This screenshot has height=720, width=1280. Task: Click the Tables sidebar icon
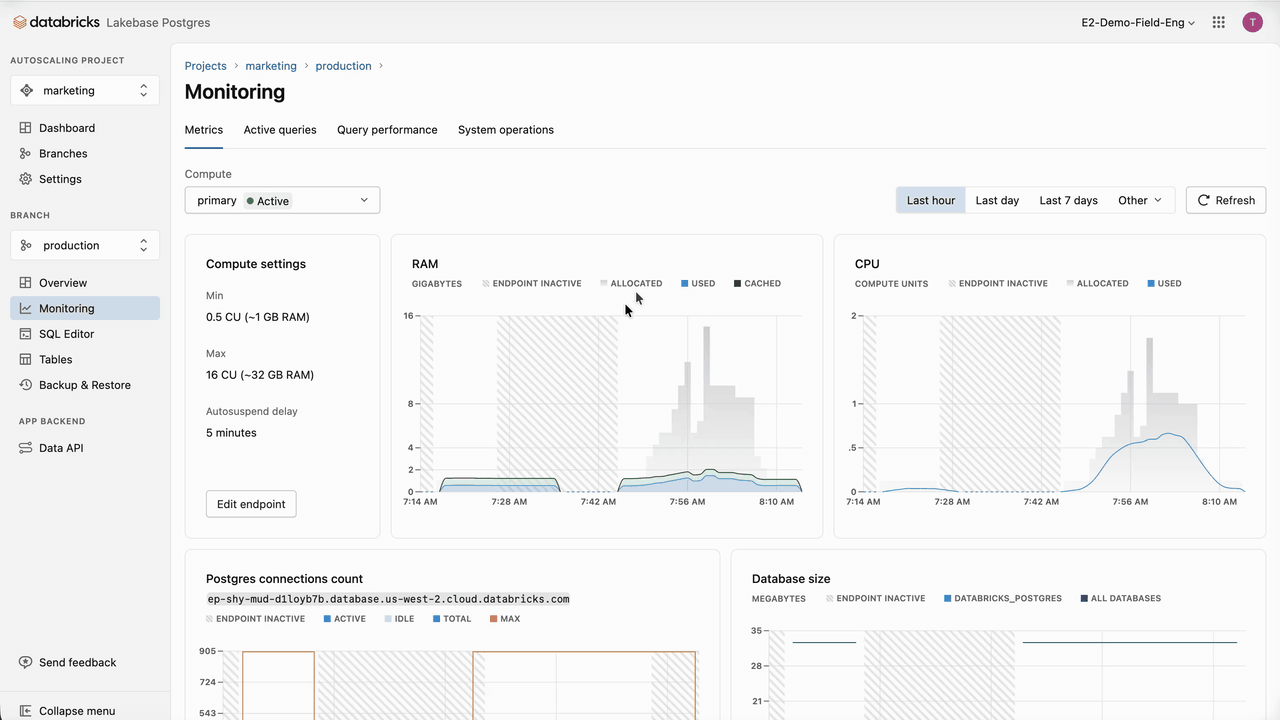[26, 359]
